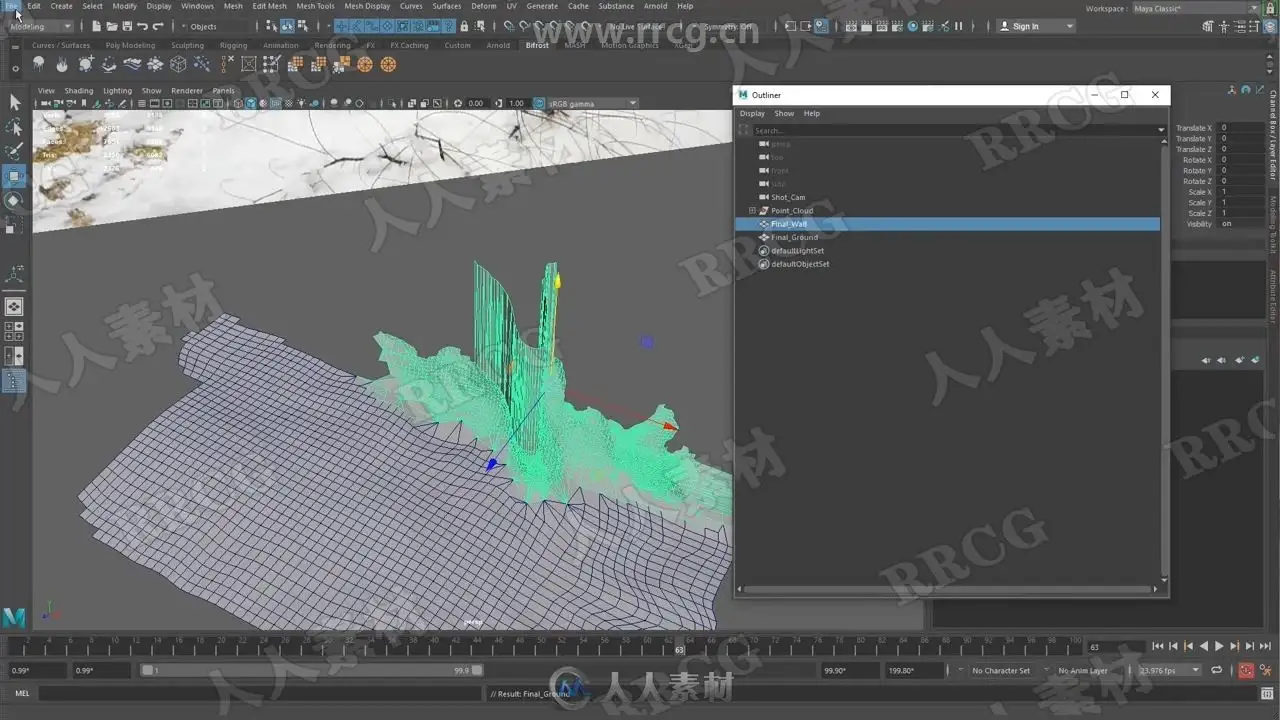Expand the Point_Cloud node in the Outliner
This screenshot has height=720, width=1280.
pos(752,211)
